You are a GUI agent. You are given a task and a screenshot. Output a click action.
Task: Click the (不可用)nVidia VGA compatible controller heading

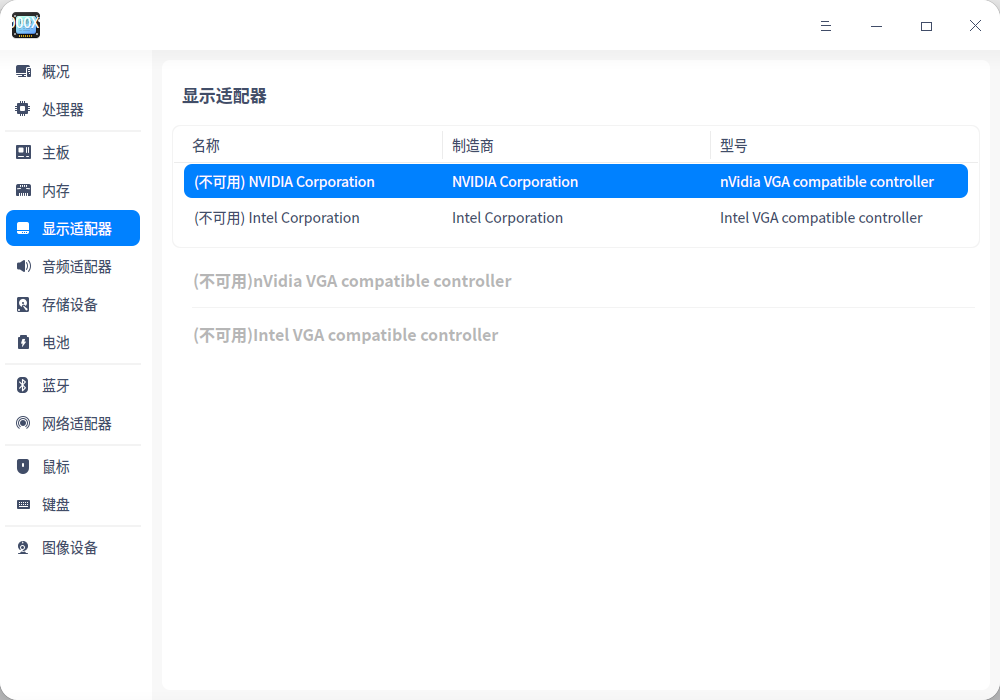(352, 281)
